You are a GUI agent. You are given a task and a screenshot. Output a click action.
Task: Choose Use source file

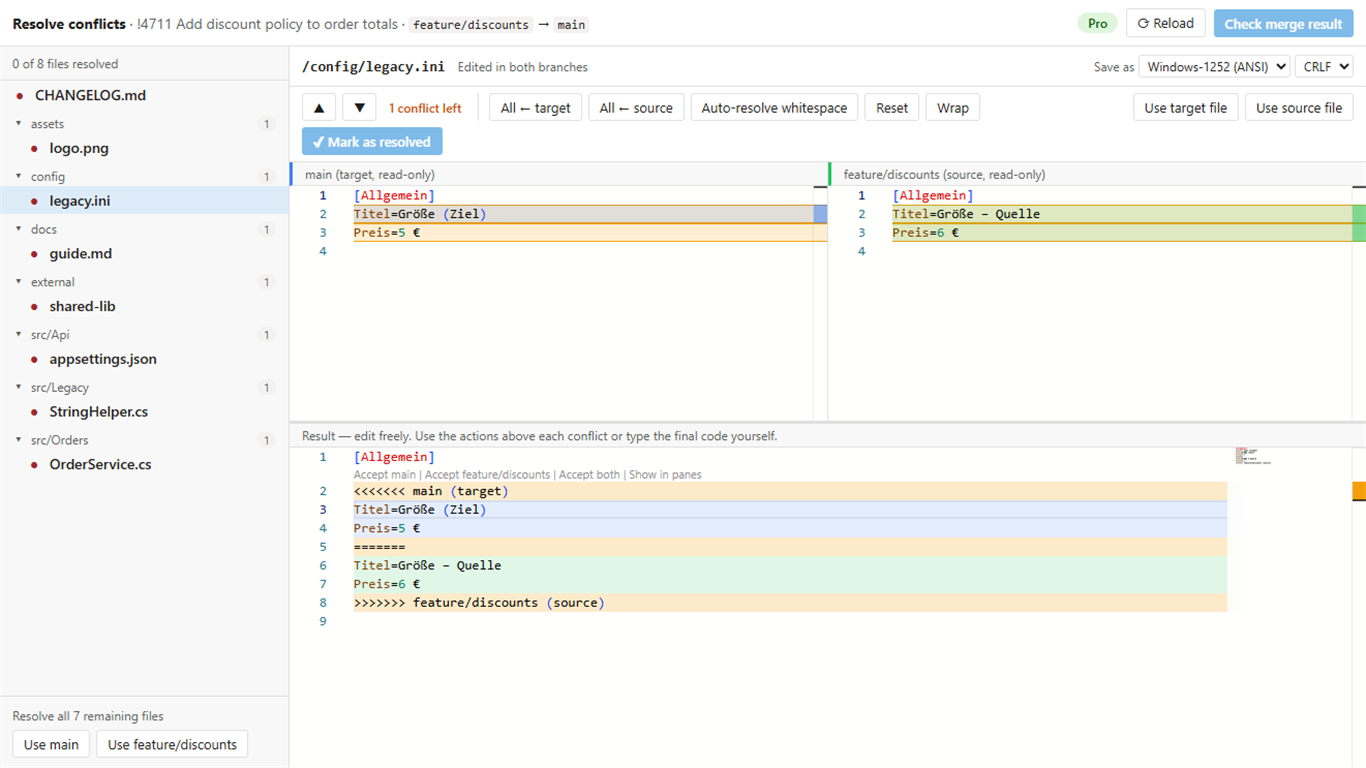point(1299,108)
